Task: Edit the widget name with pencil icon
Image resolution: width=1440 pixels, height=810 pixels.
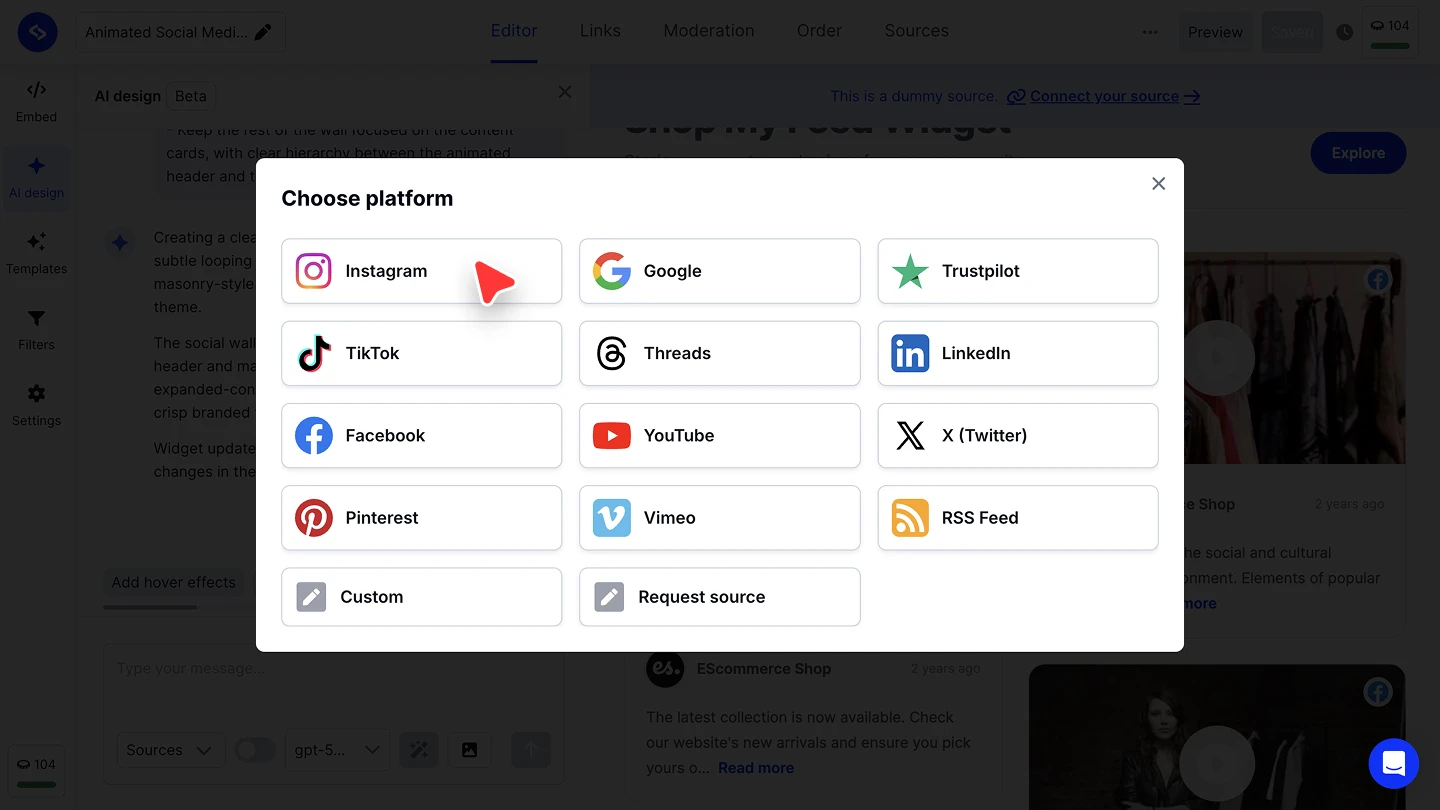Action: coord(263,32)
